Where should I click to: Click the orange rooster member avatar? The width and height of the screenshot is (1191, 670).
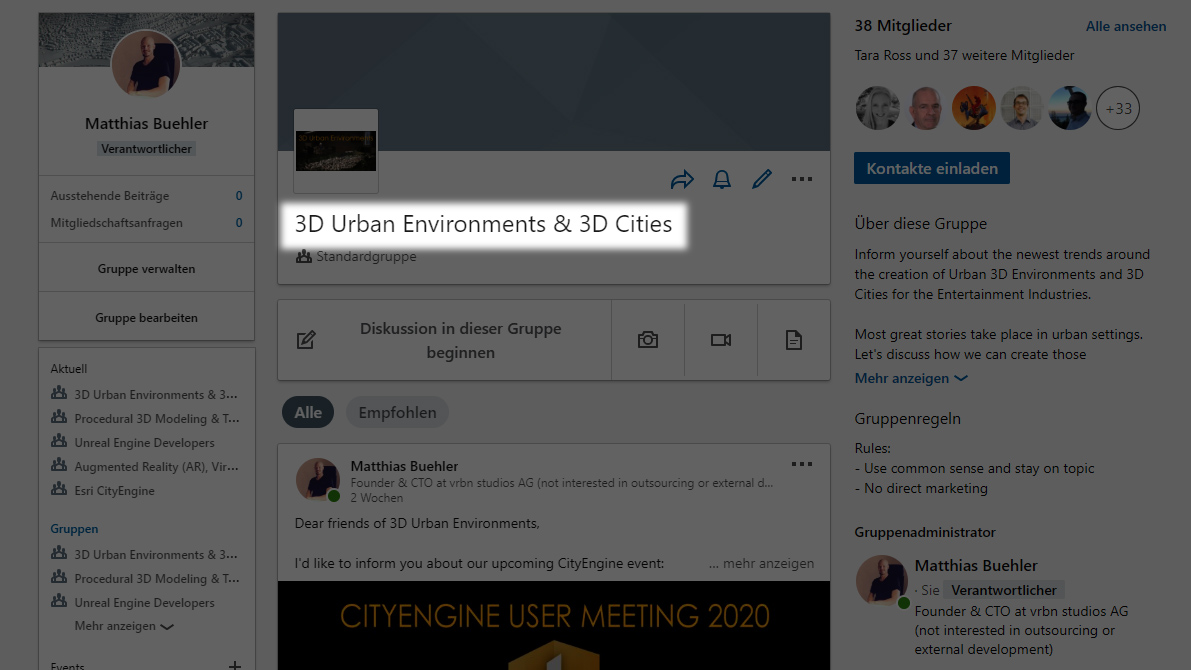point(974,108)
